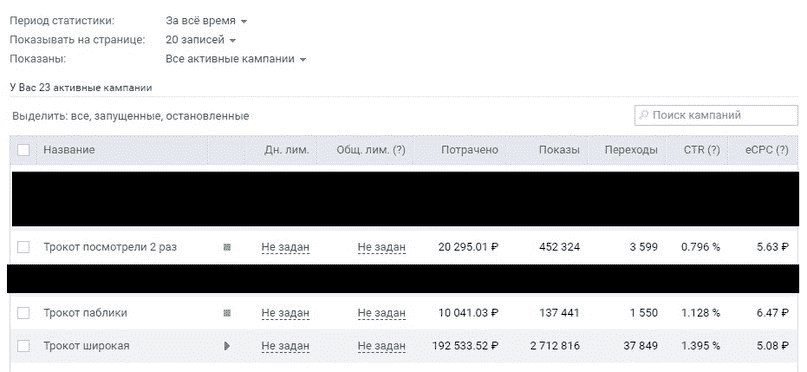Image resolution: width=807 pixels, height=372 pixels.
Task: Focus the Поиск кампаний search field
Action: (716, 115)
